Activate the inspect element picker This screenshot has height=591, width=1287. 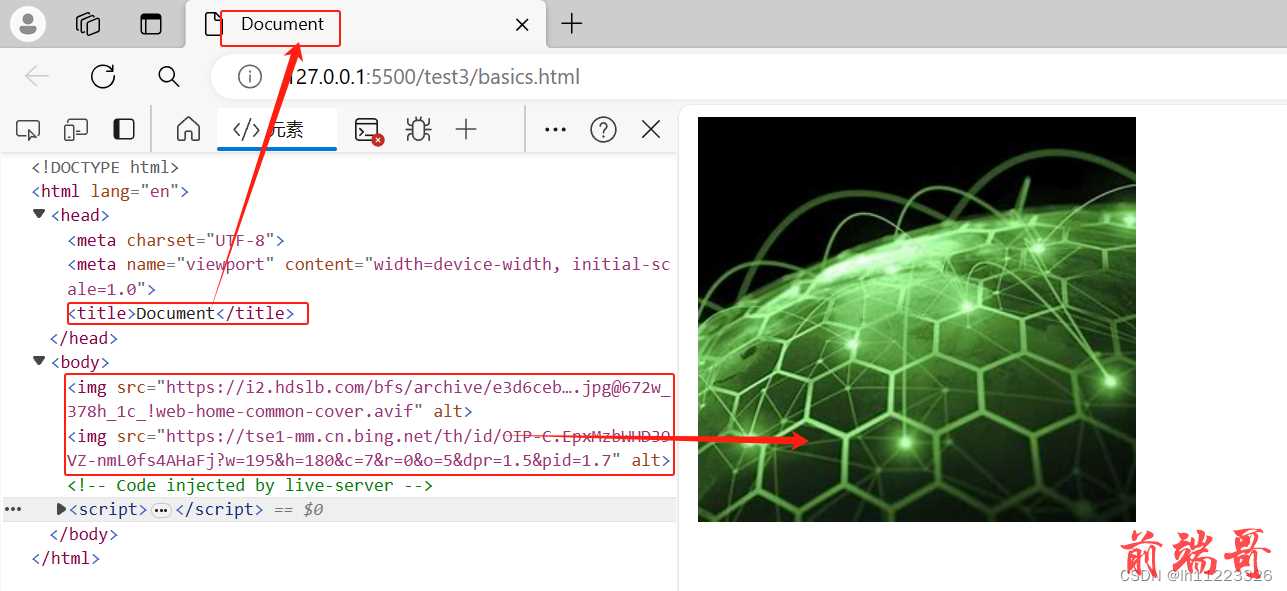pos(28,129)
